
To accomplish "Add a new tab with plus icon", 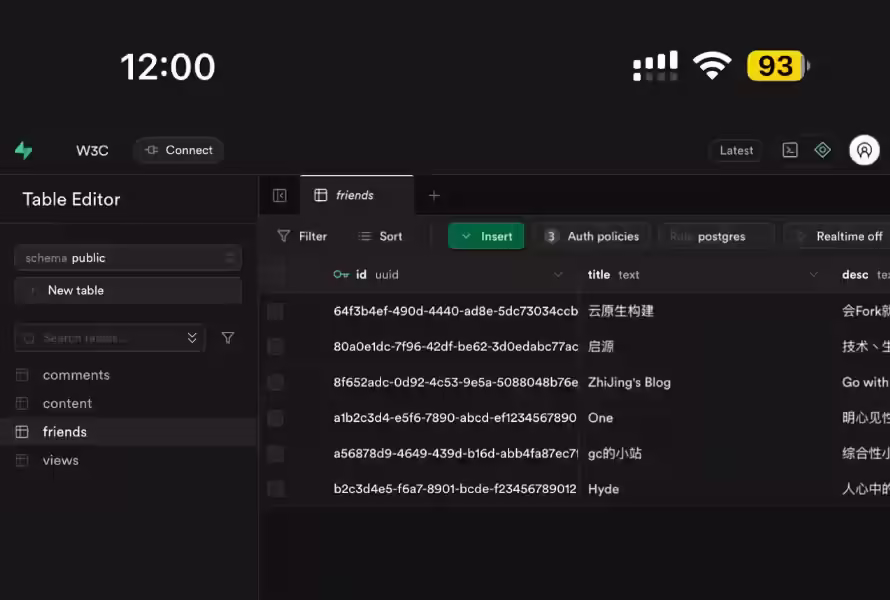I will tap(434, 195).
